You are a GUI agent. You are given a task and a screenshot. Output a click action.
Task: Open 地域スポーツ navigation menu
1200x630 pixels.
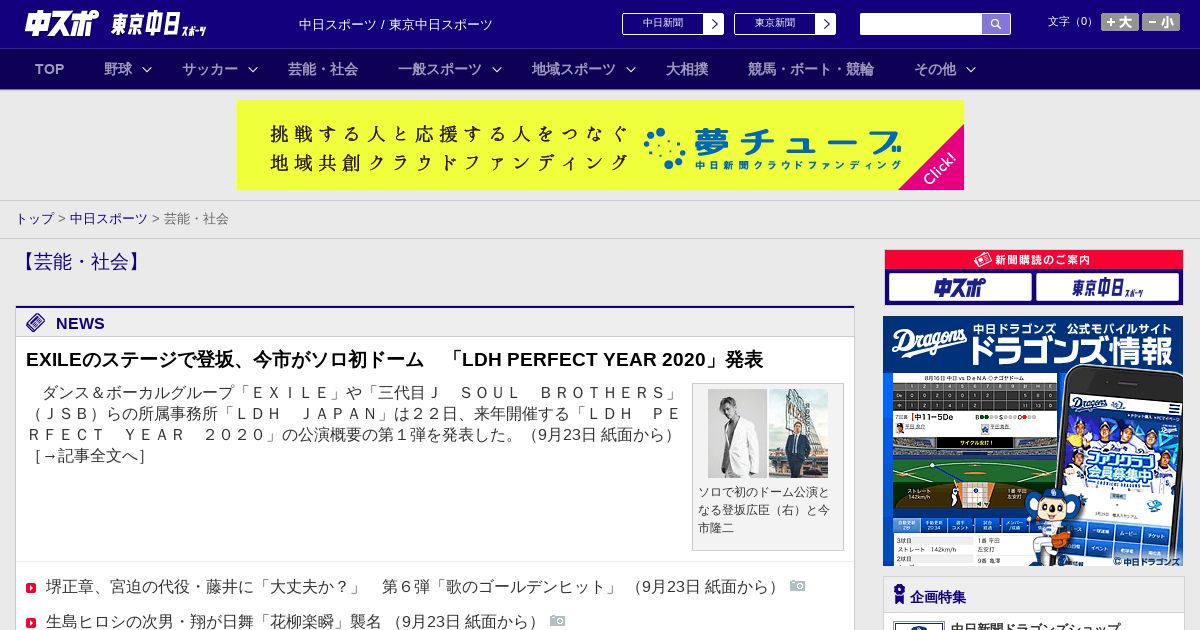[574, 69]
